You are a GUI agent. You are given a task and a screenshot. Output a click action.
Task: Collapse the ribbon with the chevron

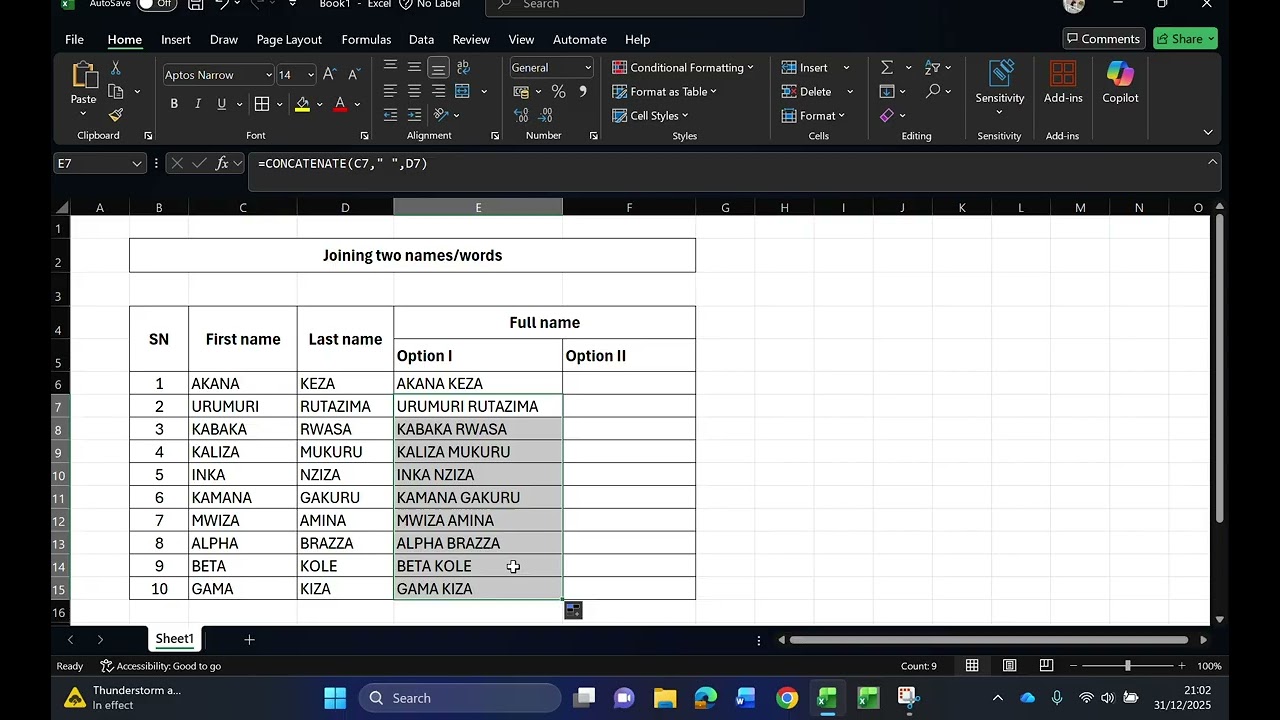coord(1208,132)
